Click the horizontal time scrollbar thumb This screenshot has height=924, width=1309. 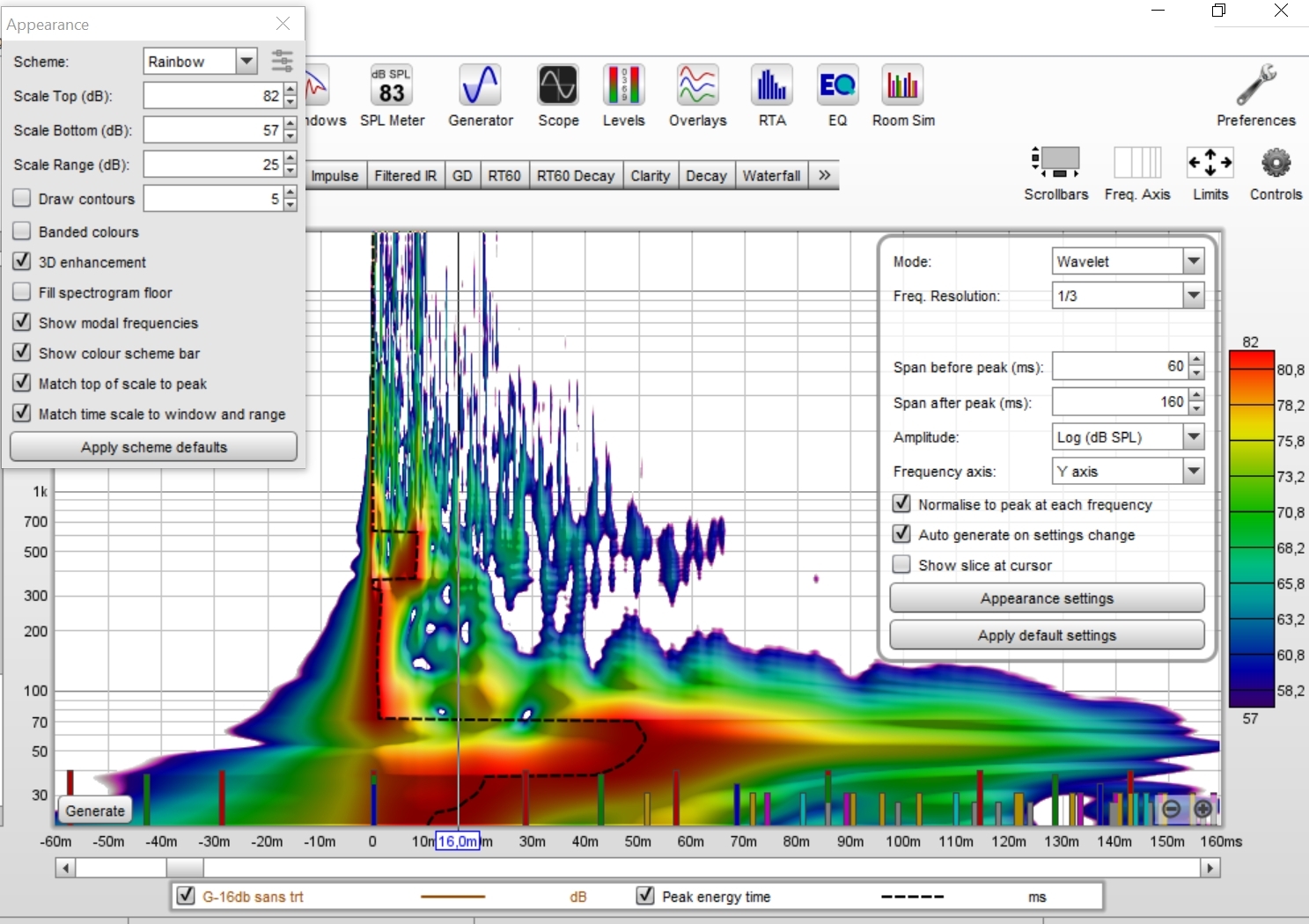[x=185, y=869]
